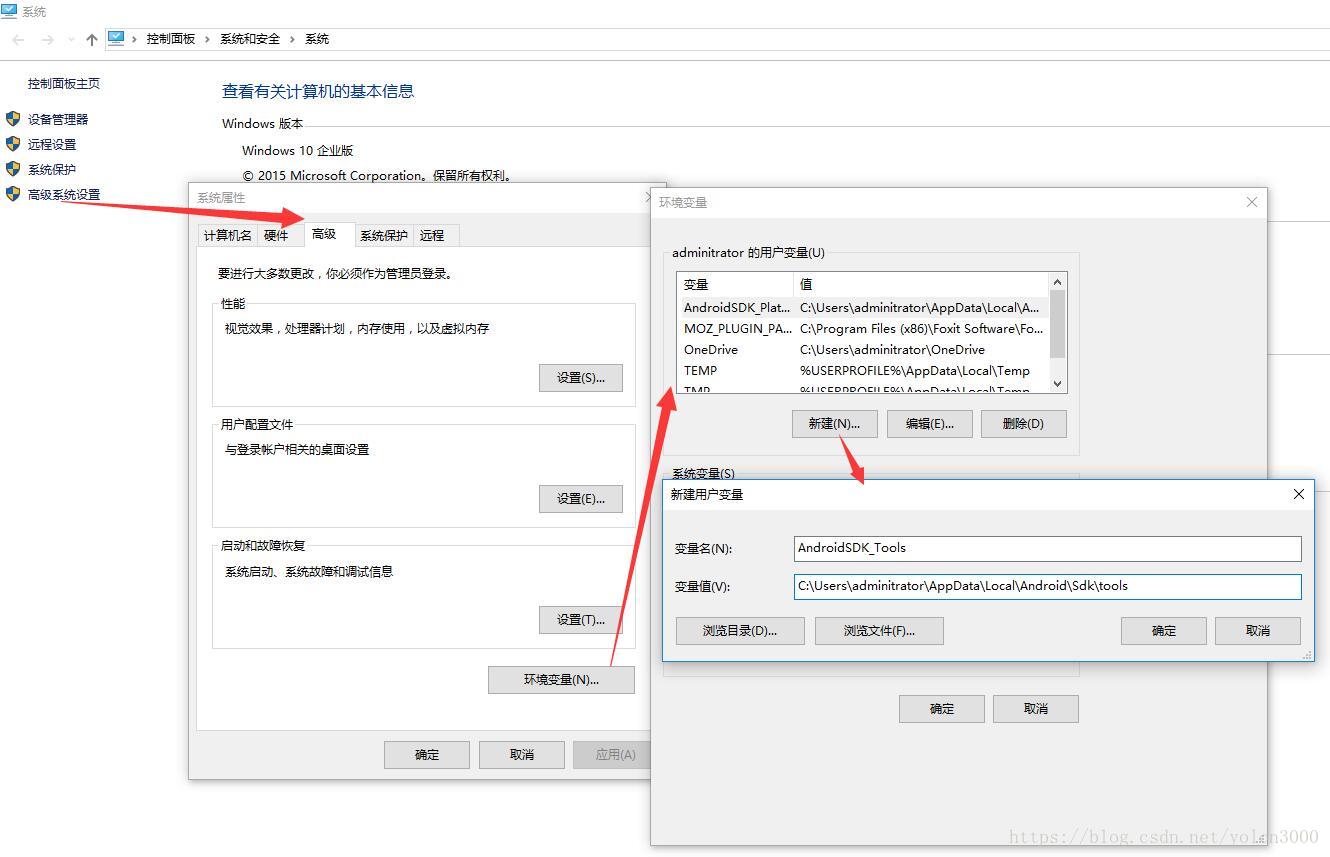
Task: Click 设置(E) under 用户配置文件
Action: coord(581,498)
